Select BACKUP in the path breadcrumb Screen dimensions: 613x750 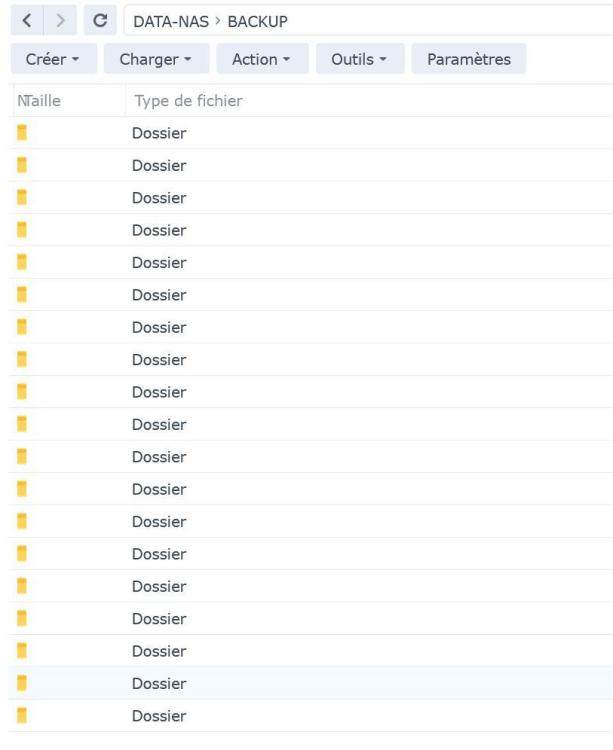point(257,22)
